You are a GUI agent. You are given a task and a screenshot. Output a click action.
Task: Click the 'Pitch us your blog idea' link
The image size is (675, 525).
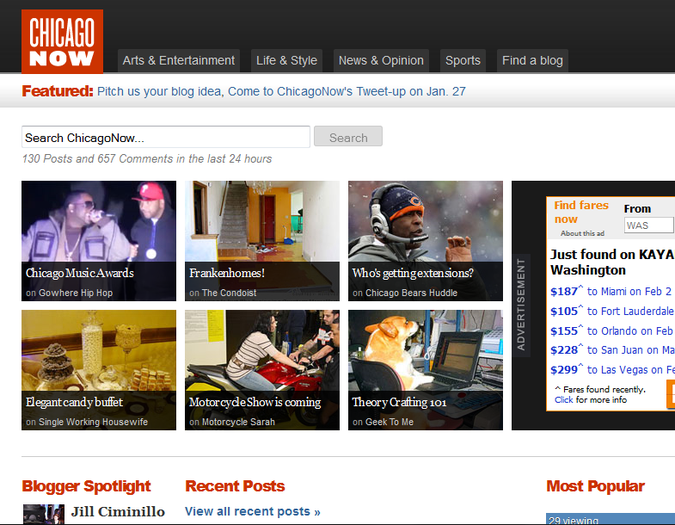point(159,92)
